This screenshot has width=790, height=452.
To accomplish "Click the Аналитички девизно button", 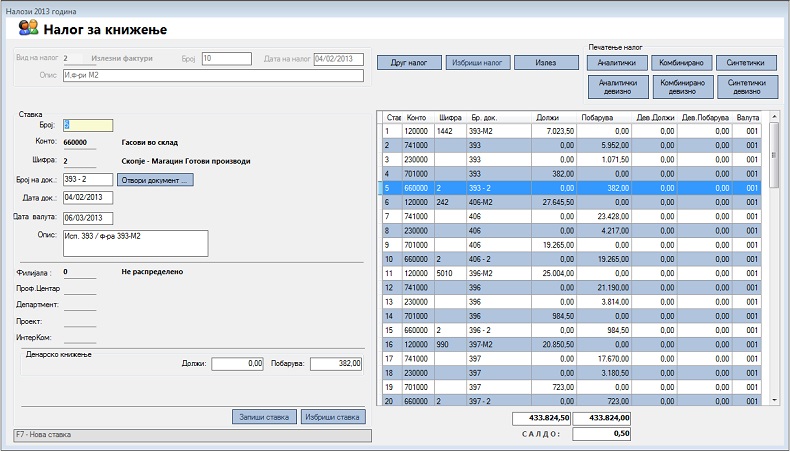I will pos(618,87).
